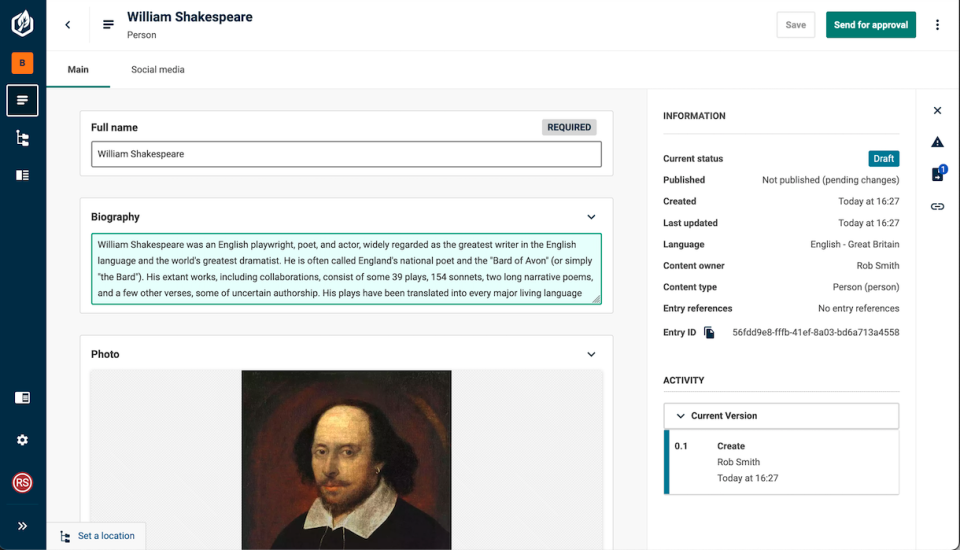Image resolution: width=960 pixels, height=550 pixels.
Task: Click the Save button
Action: [x=795, y=25]
